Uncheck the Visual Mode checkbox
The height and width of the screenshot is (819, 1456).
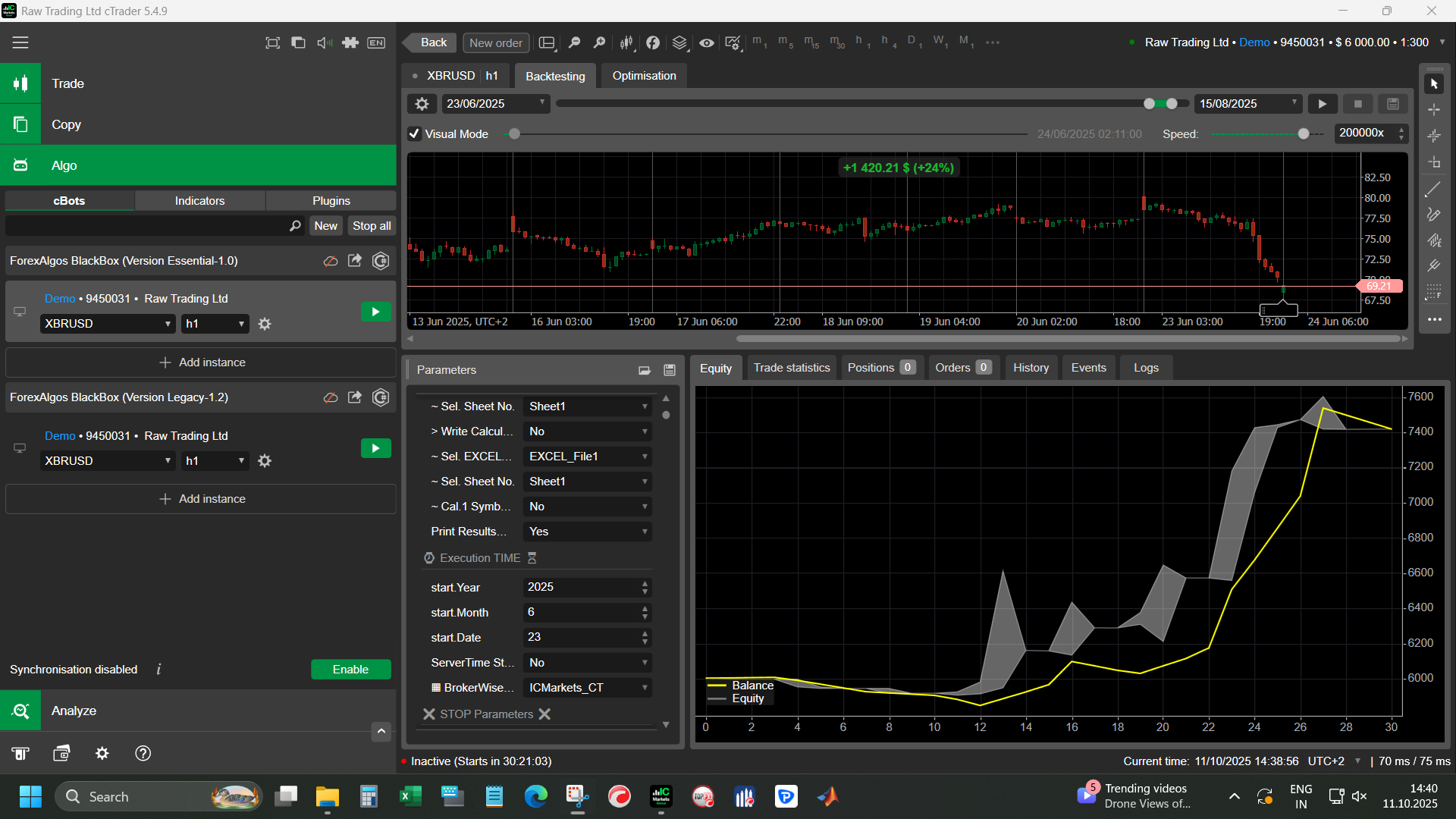coord(415,134)
